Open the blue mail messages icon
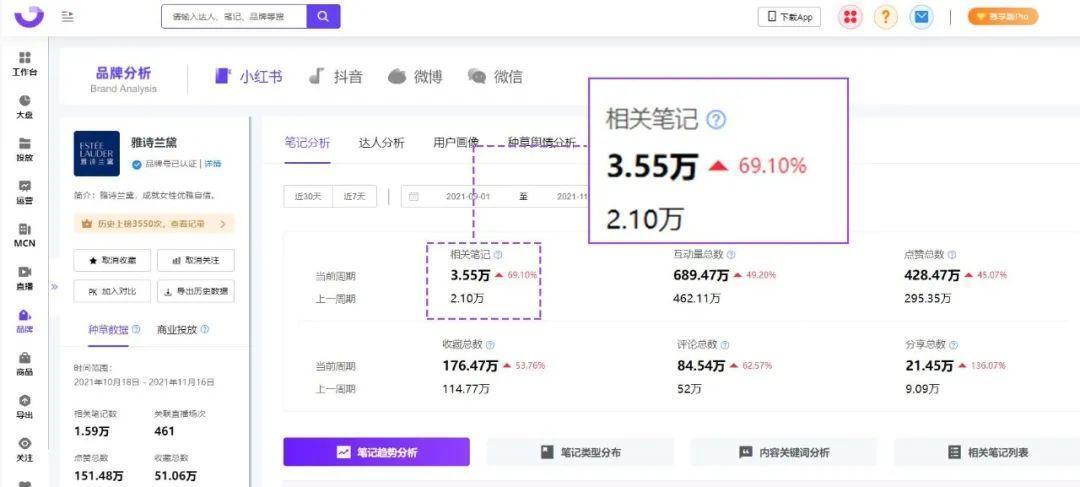The image size is (1080, 487). click(921, 17)
